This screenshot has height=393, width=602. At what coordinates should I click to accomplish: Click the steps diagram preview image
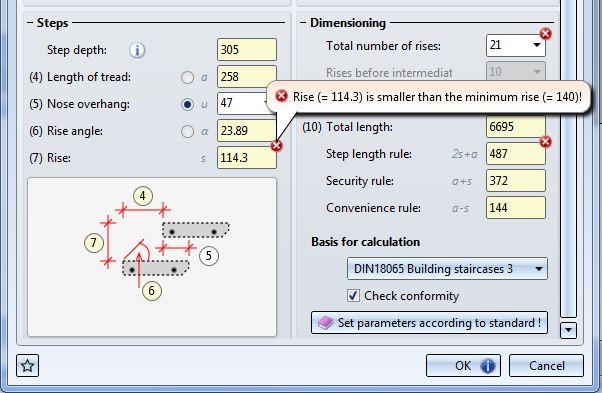[152, 257]
